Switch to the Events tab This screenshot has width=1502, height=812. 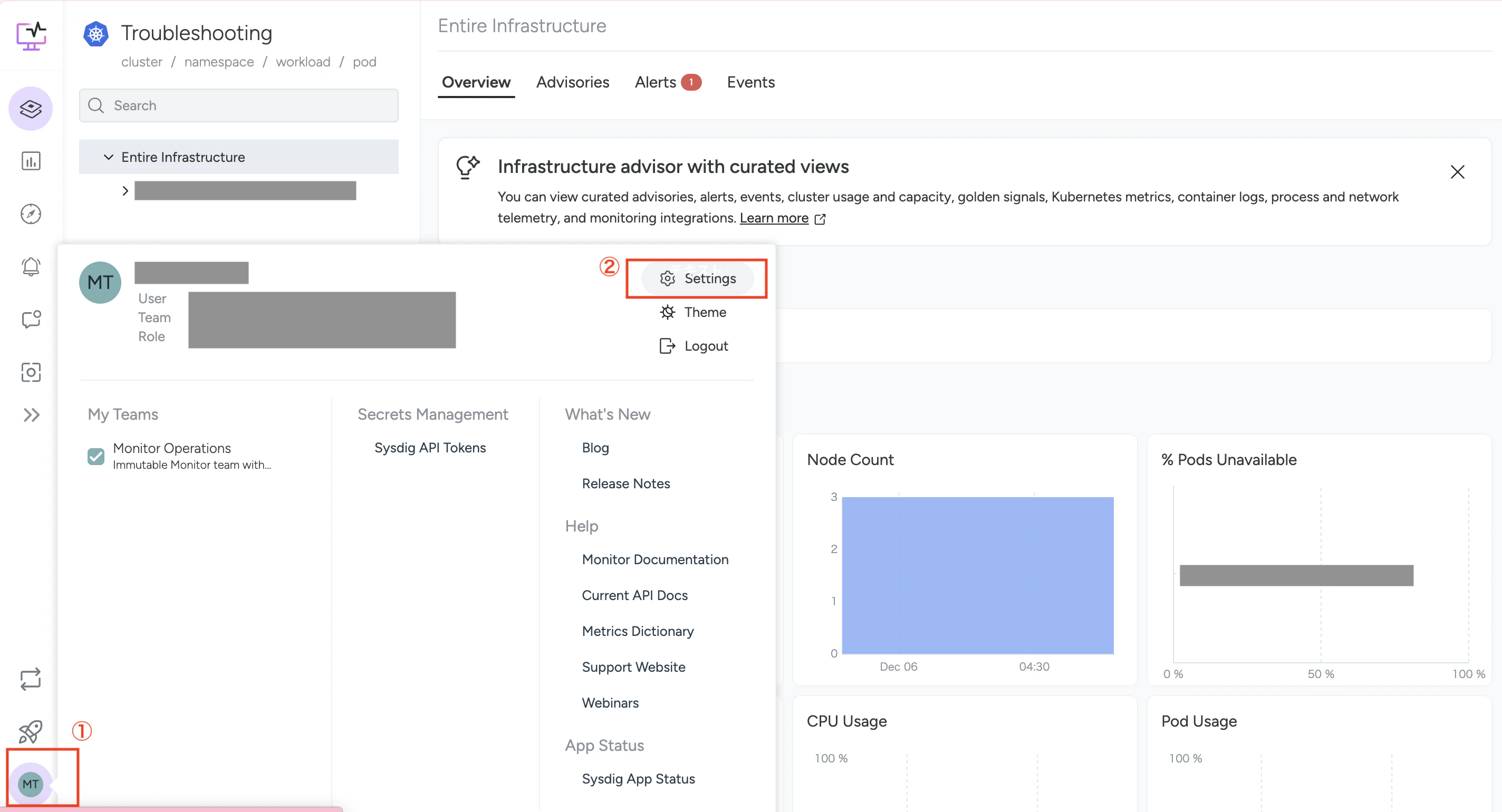pos(751,82)
